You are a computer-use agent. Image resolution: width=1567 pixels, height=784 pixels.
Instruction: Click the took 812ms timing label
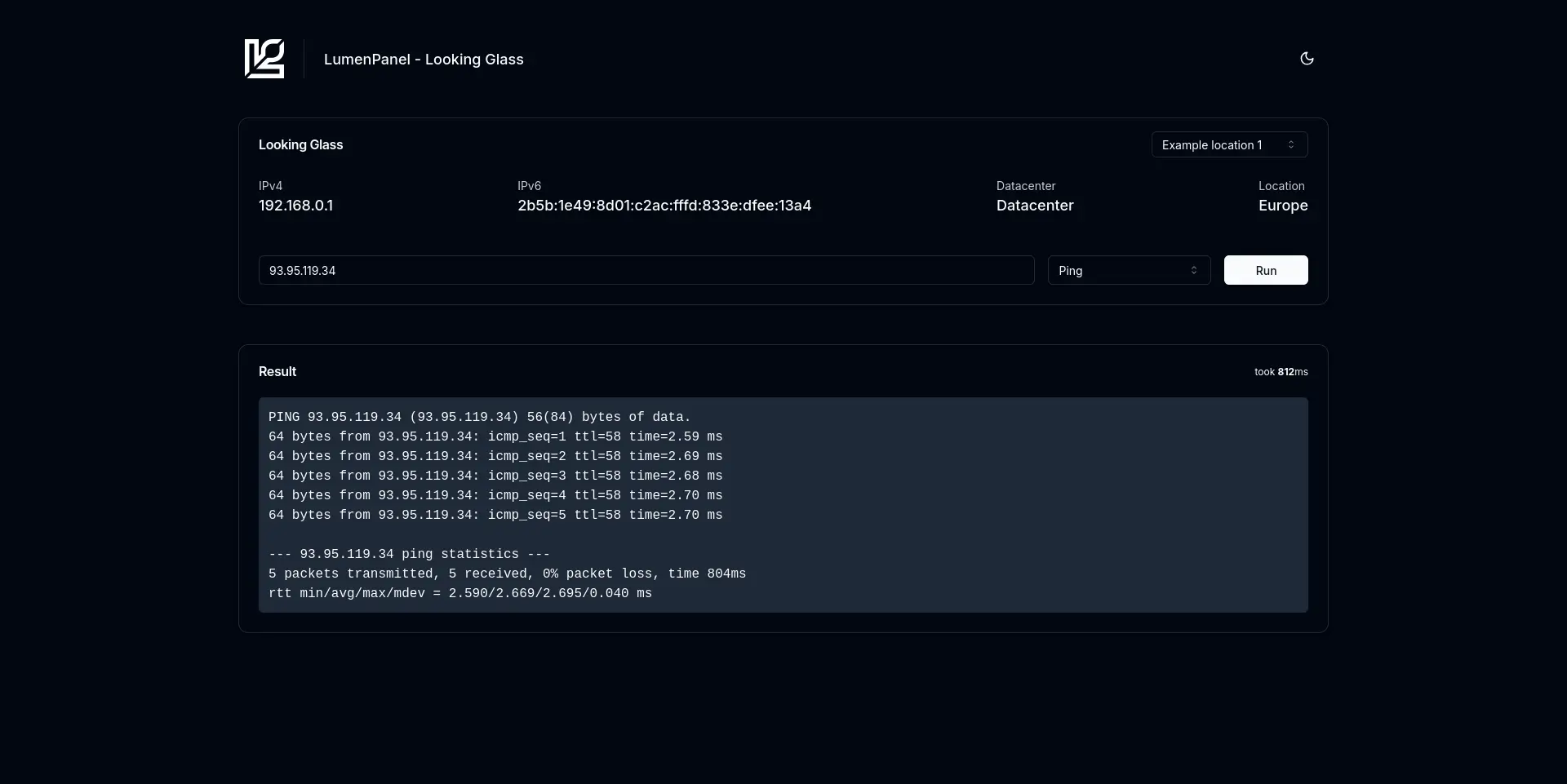[1281, 372]
